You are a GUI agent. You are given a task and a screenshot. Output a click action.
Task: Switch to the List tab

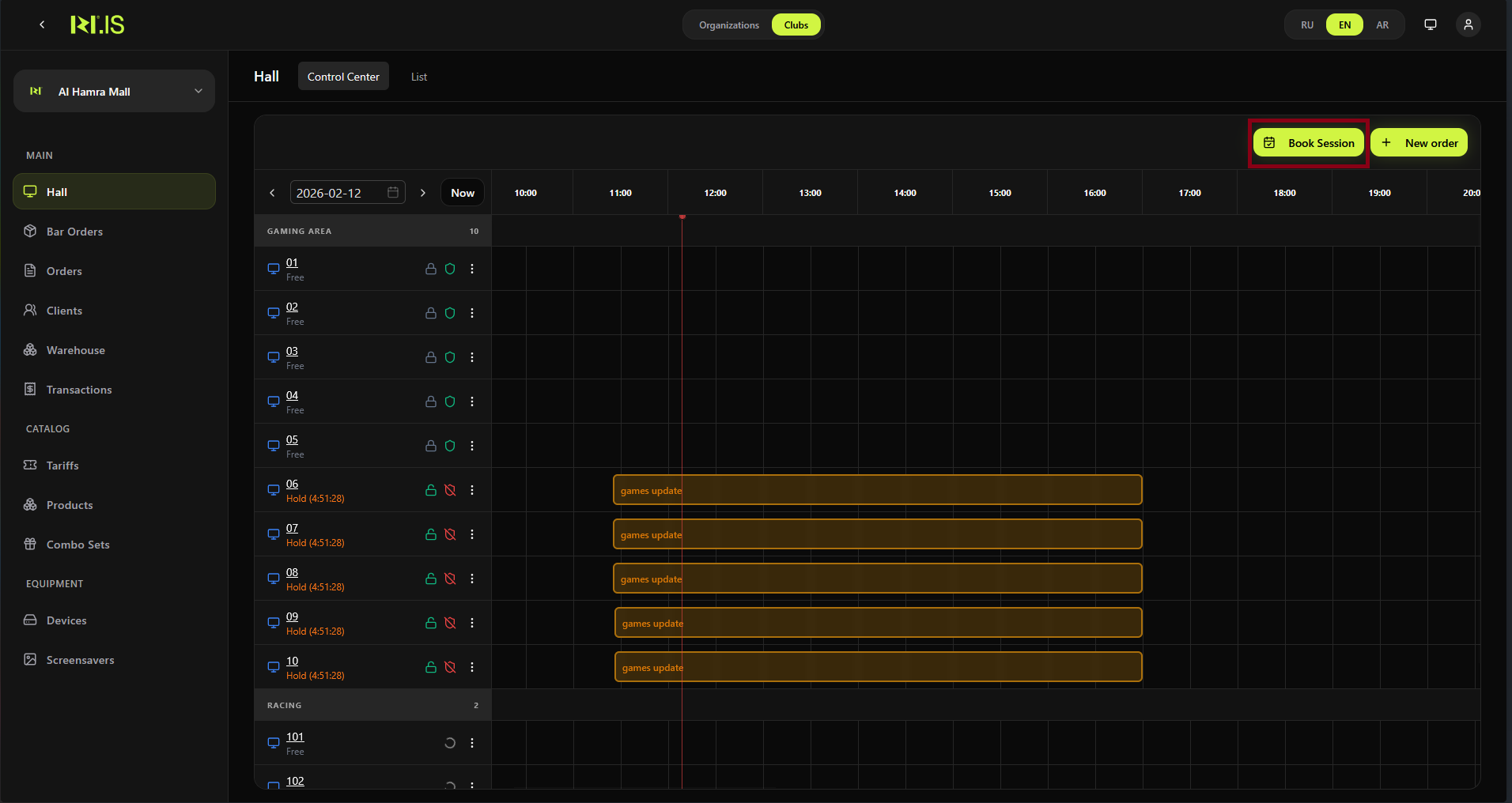pos(418,77)
